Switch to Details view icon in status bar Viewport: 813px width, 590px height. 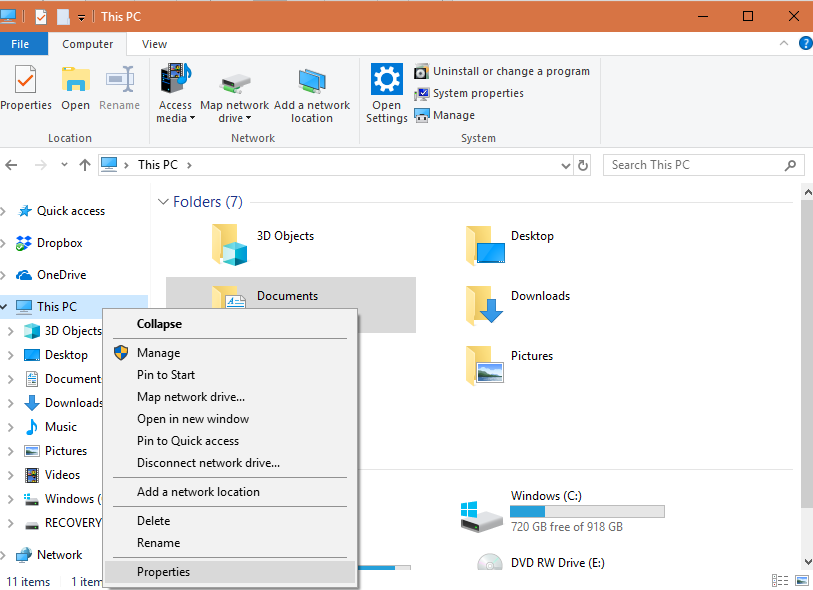pos(780,580)
